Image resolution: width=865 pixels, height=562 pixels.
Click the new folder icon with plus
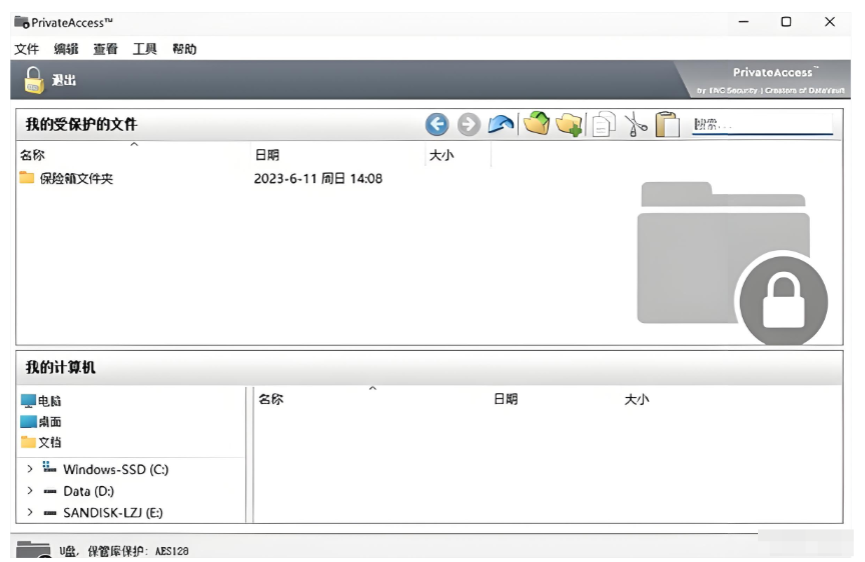(x=569, y=124)
